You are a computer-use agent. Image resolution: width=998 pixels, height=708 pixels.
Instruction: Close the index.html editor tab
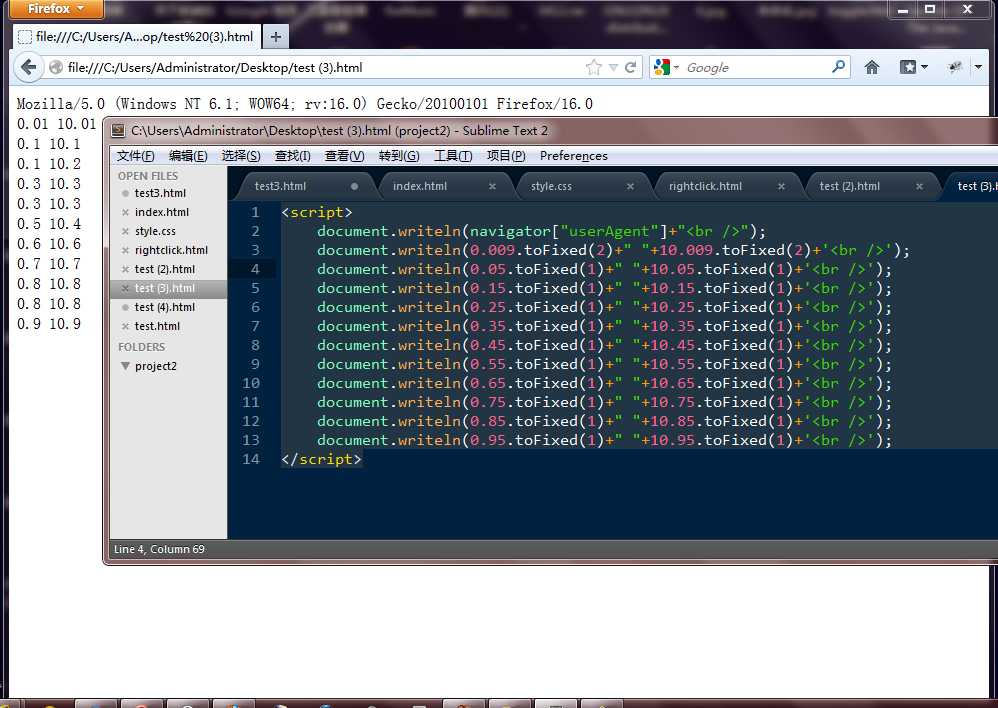[x=492, y=187]
